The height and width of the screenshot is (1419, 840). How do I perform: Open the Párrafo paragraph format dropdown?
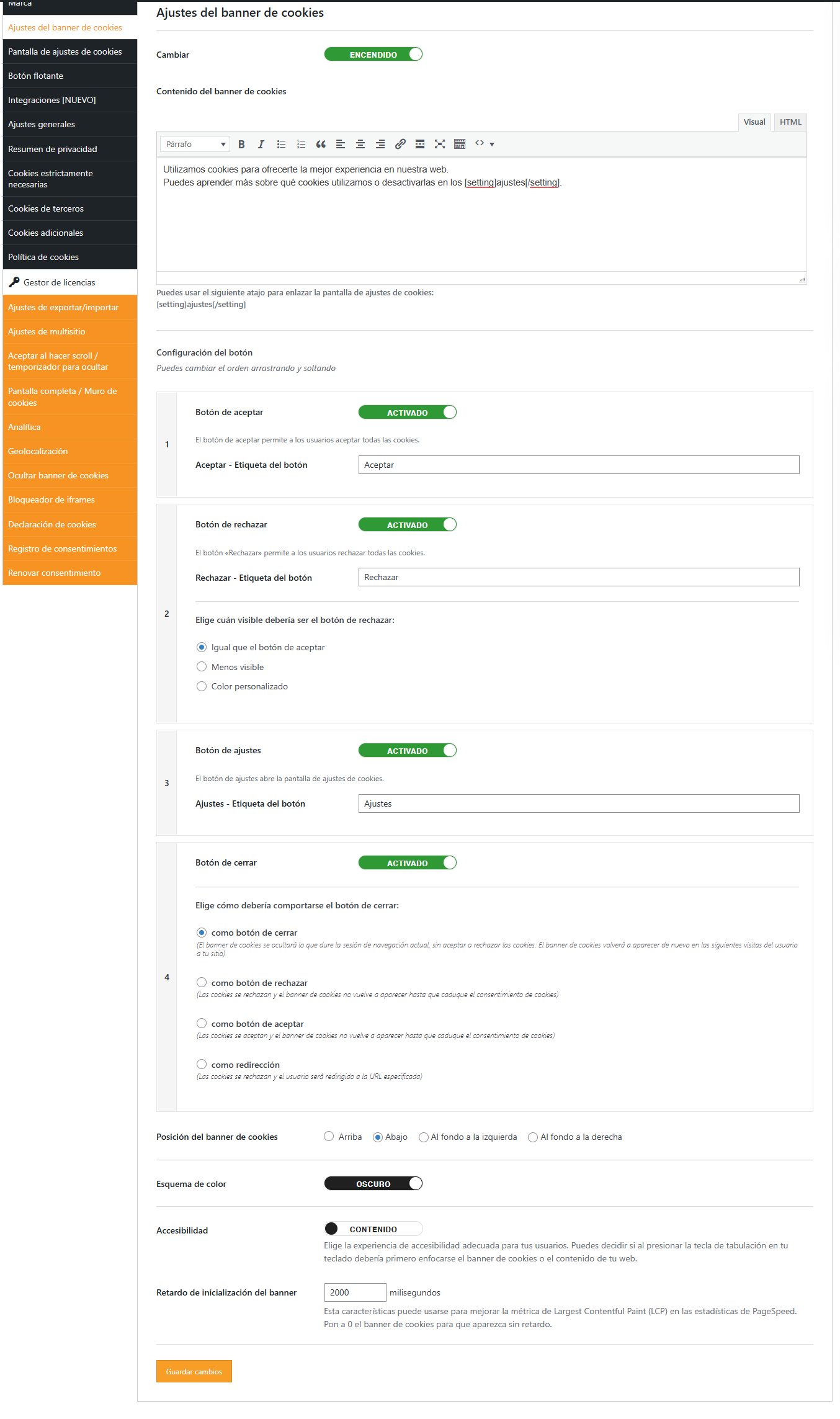(x=195, y=144)
